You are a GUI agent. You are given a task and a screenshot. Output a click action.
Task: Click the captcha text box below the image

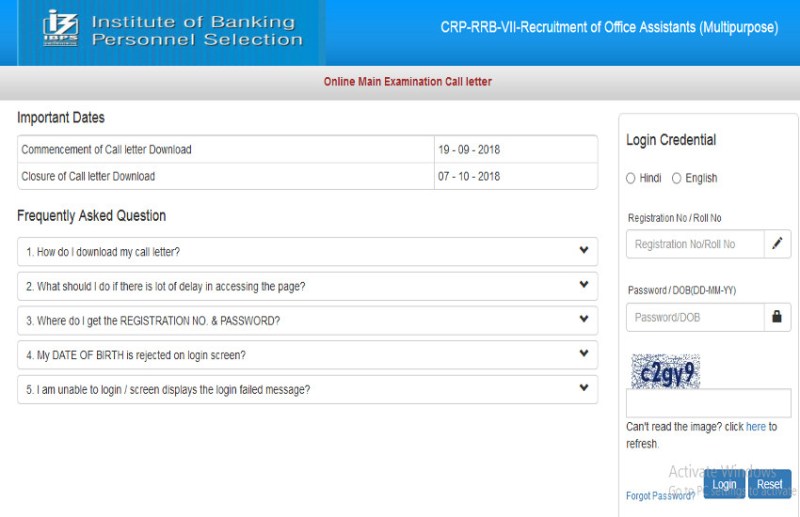click(708, 403)
